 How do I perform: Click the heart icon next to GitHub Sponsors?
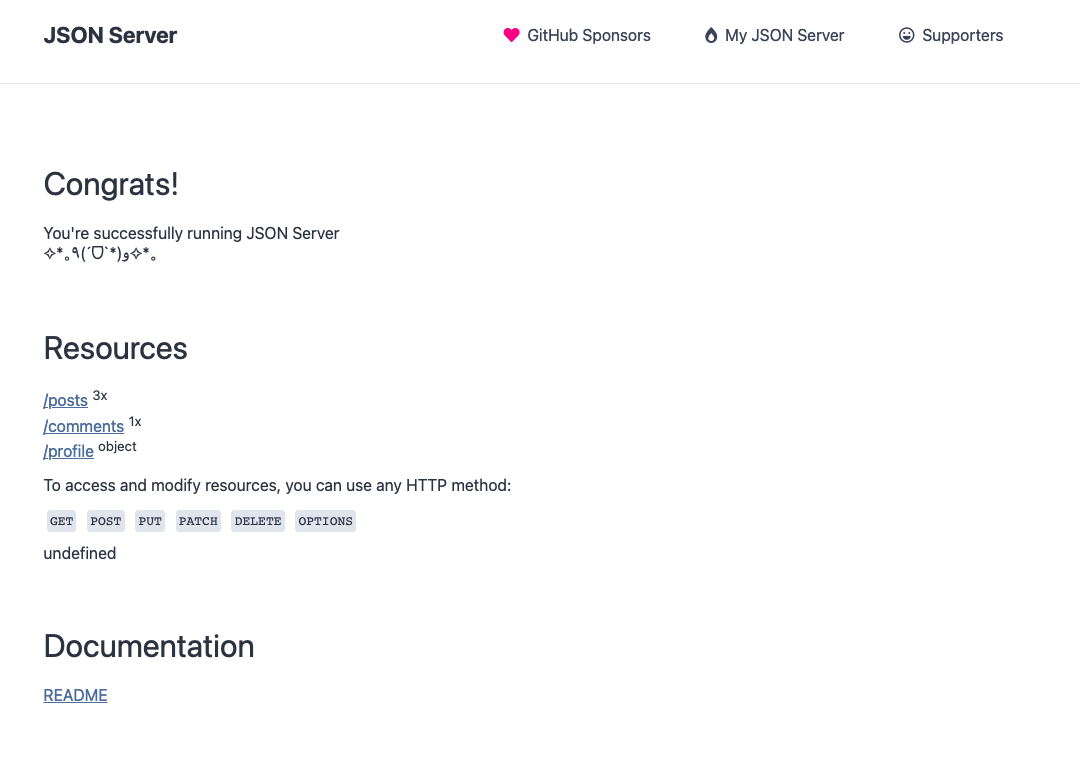point(511,35)
